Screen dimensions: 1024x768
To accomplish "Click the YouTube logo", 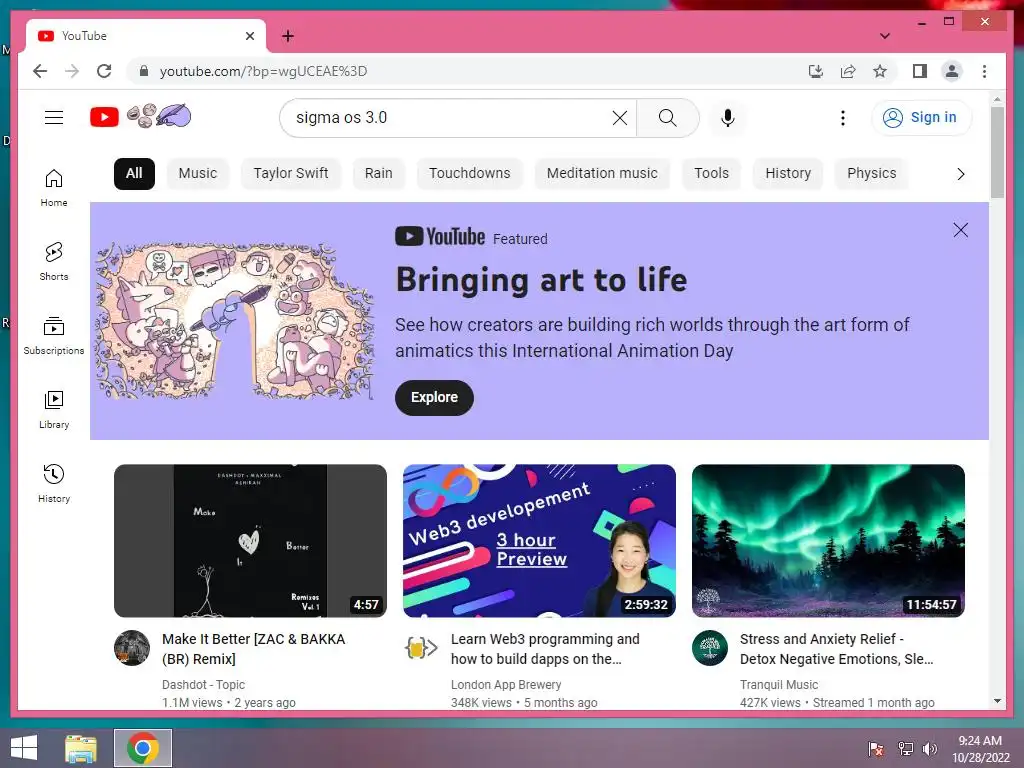I will (104, 118).
